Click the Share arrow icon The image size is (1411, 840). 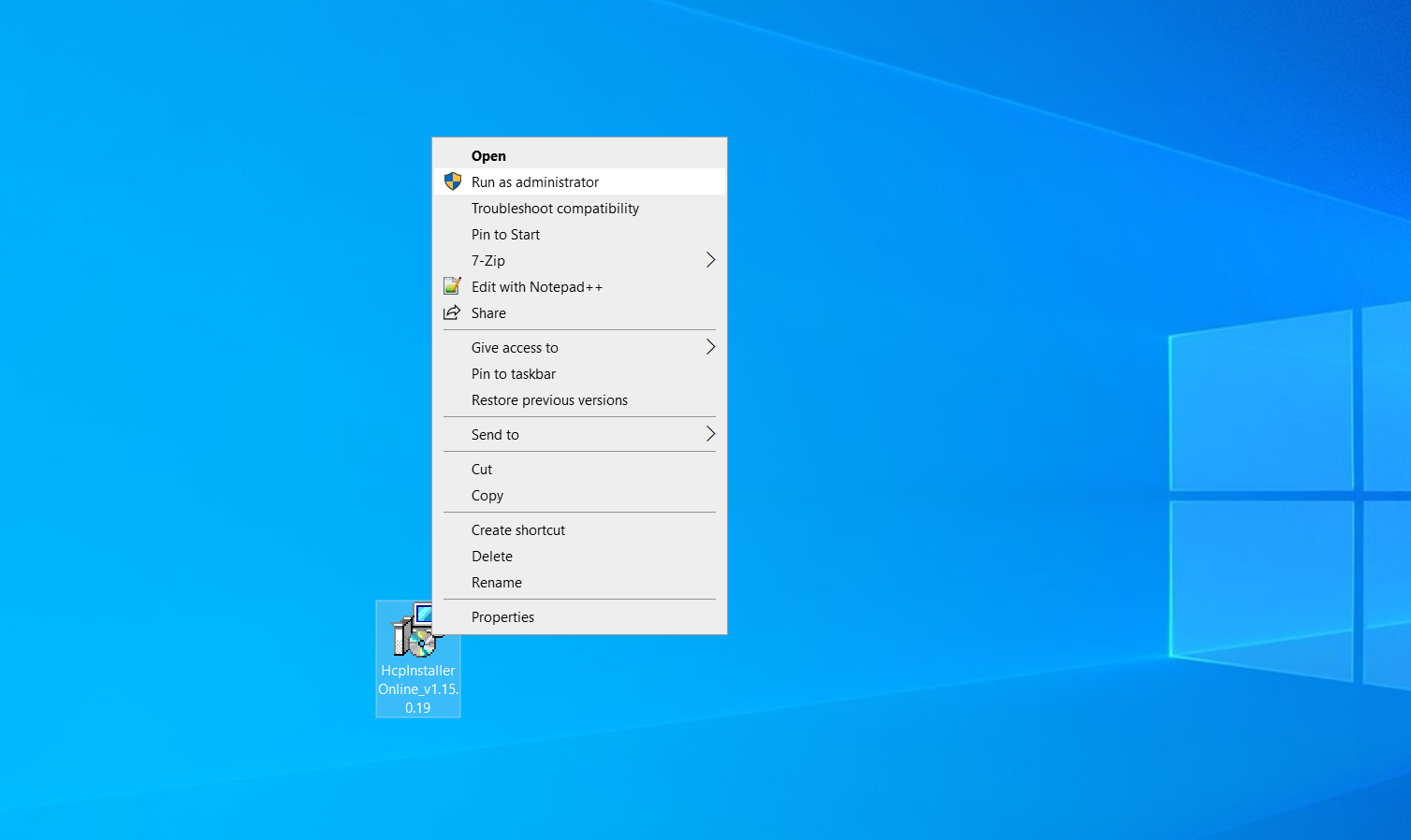click(x=452, y=312)
